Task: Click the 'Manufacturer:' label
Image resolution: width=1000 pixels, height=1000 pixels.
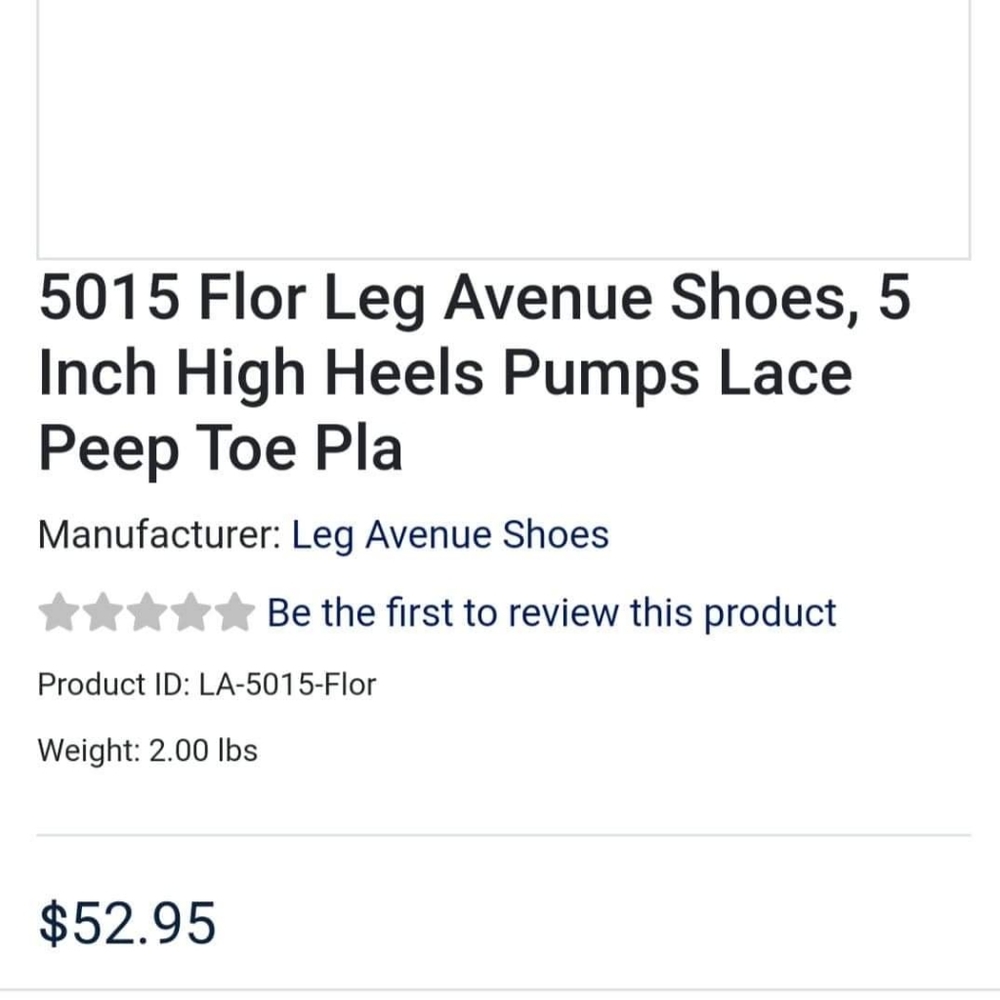Action: pos(159,535)
